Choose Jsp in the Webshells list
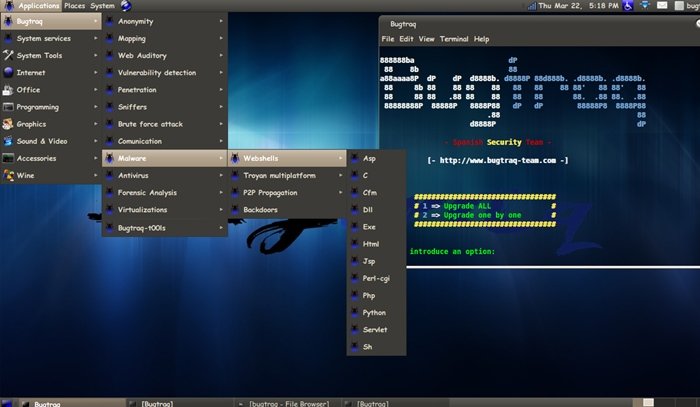 (376, 261)
